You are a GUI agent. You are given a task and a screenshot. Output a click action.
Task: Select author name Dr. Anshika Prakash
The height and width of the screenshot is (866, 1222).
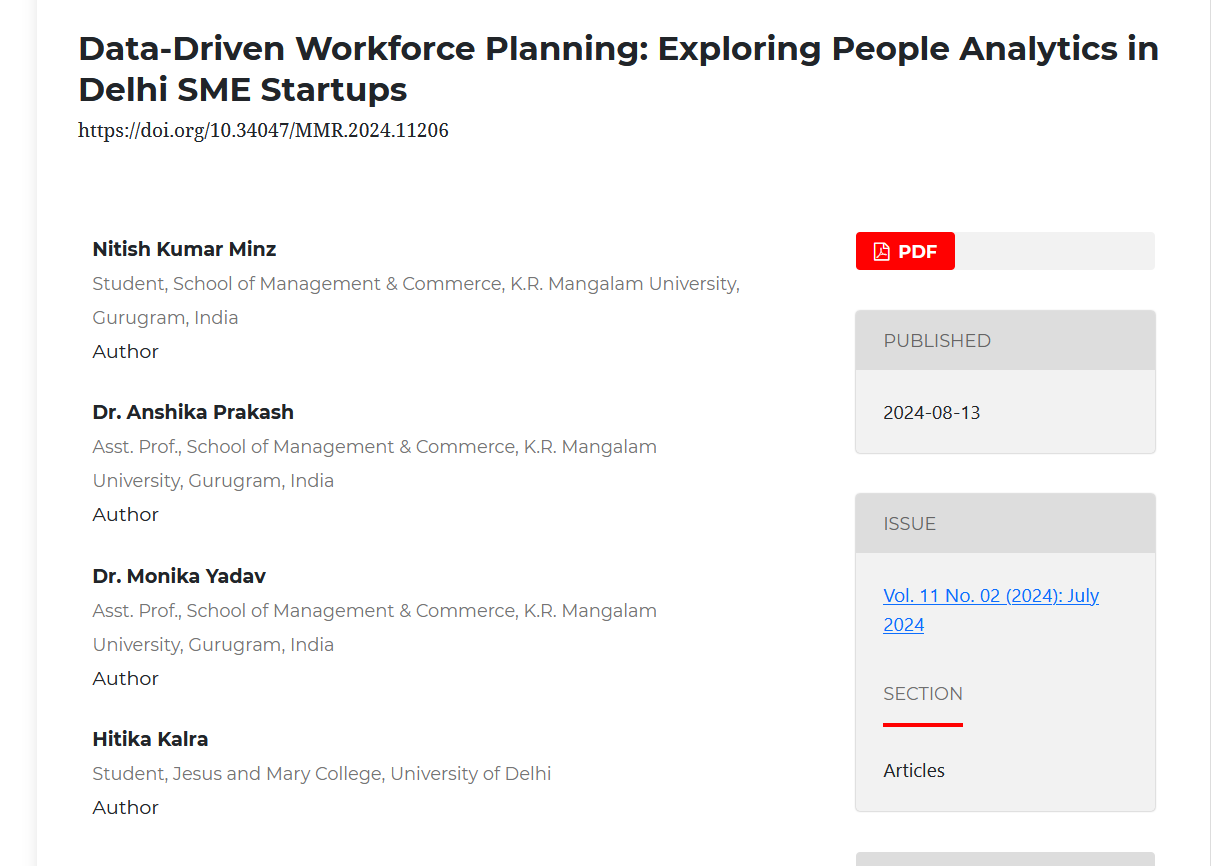pyautogui.click(x=193, y=412)
